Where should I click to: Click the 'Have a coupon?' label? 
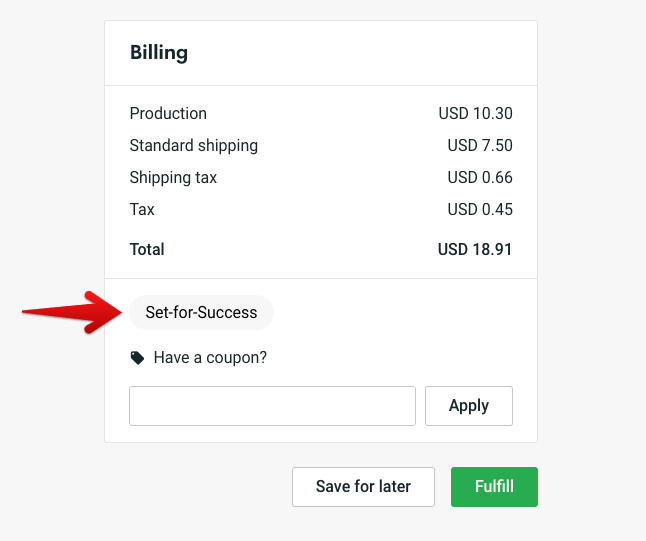210,358
